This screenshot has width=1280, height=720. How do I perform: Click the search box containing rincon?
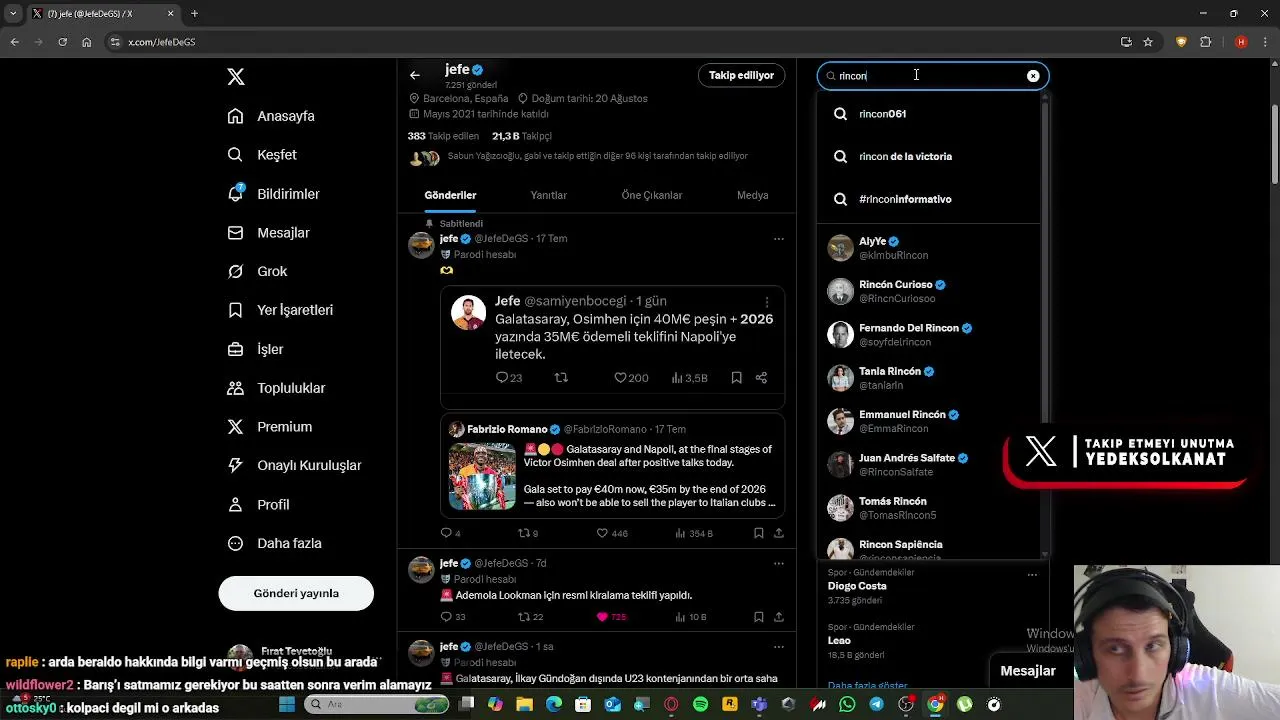pos(932,76)
